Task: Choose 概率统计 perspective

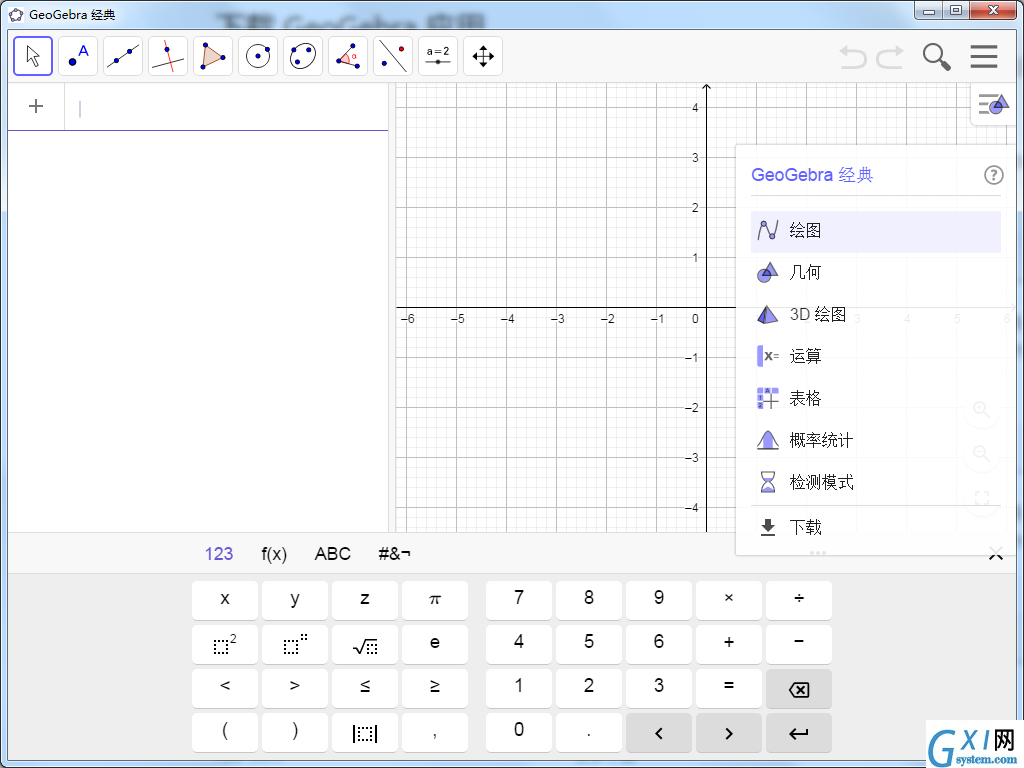Action: tap(876, 441)
